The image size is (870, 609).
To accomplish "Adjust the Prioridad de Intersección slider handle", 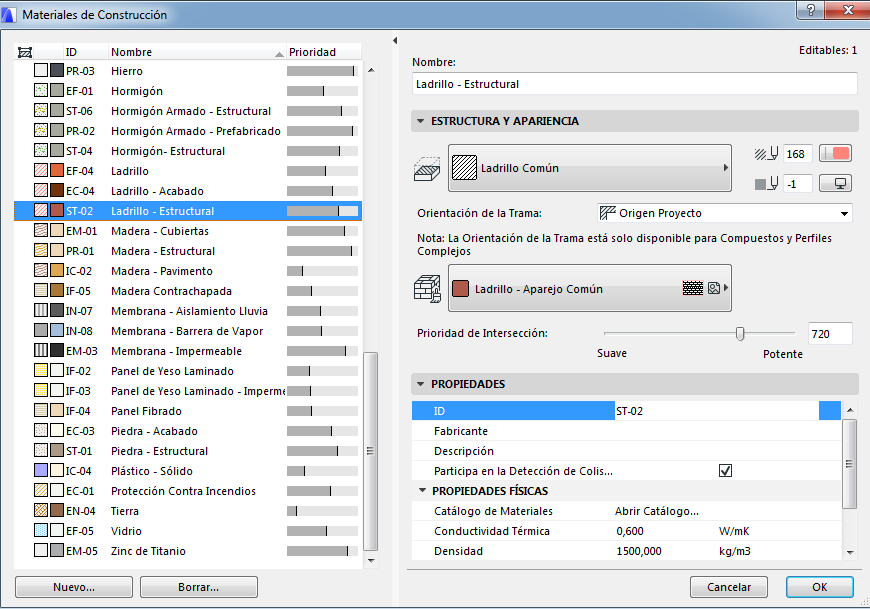I will [x=740, y=333].
